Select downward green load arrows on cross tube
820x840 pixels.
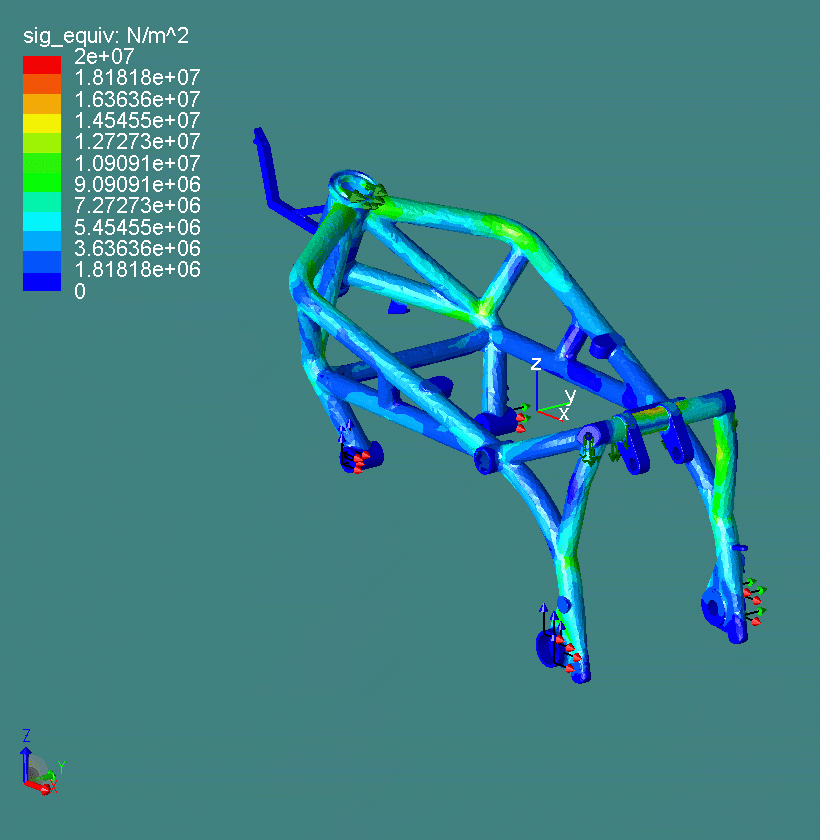[590, 453]
